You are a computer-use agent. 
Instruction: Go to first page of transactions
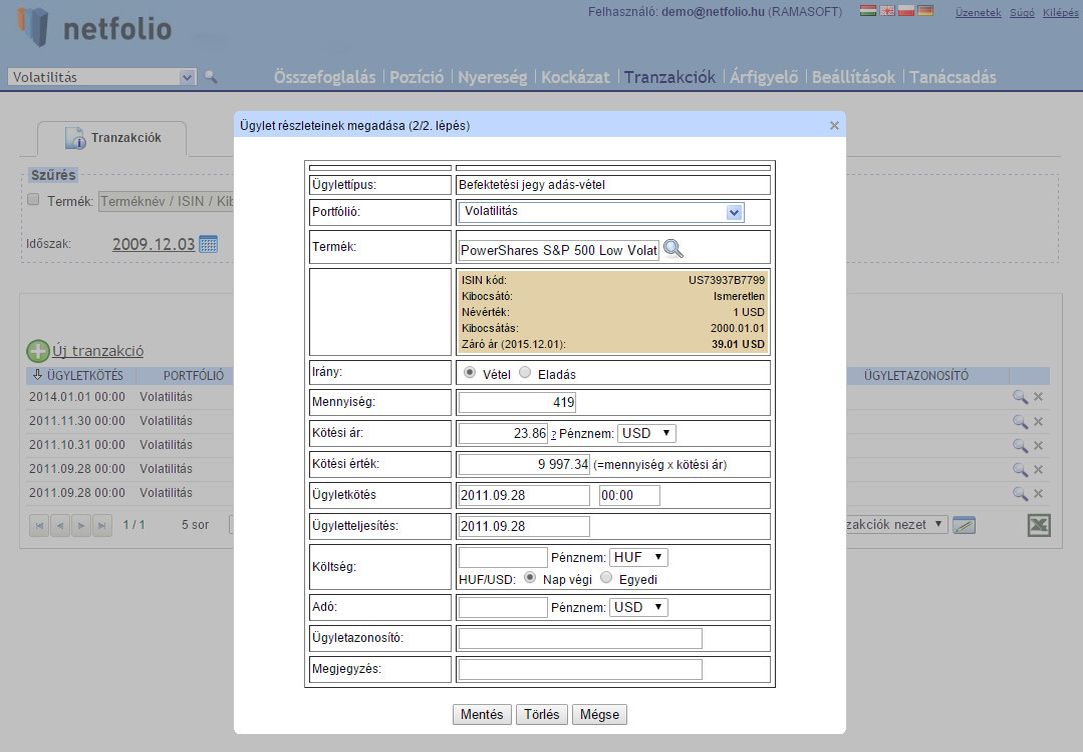(39, 526)
